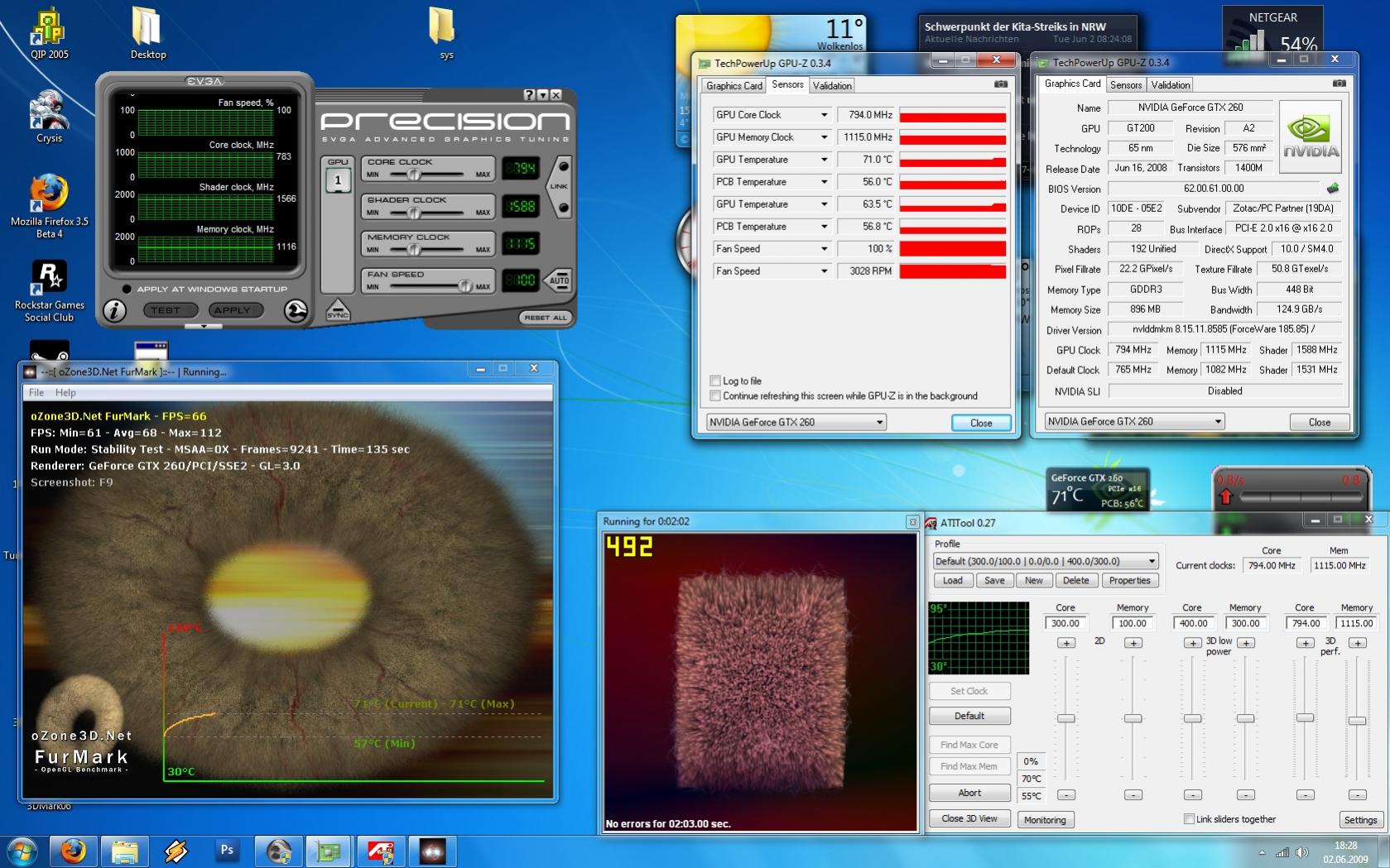Screen dimensions: 1390x868
Task: Switch to Validation tab in sensors window
Action: [831, 85]
